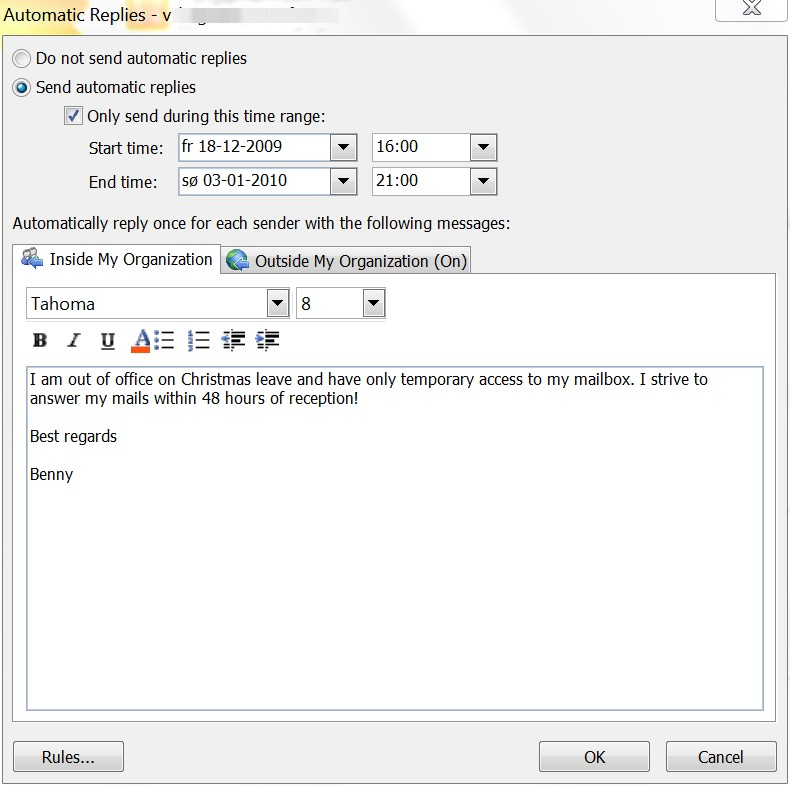Toggle Bold formatting in message toolbar

tap(40, 341)
